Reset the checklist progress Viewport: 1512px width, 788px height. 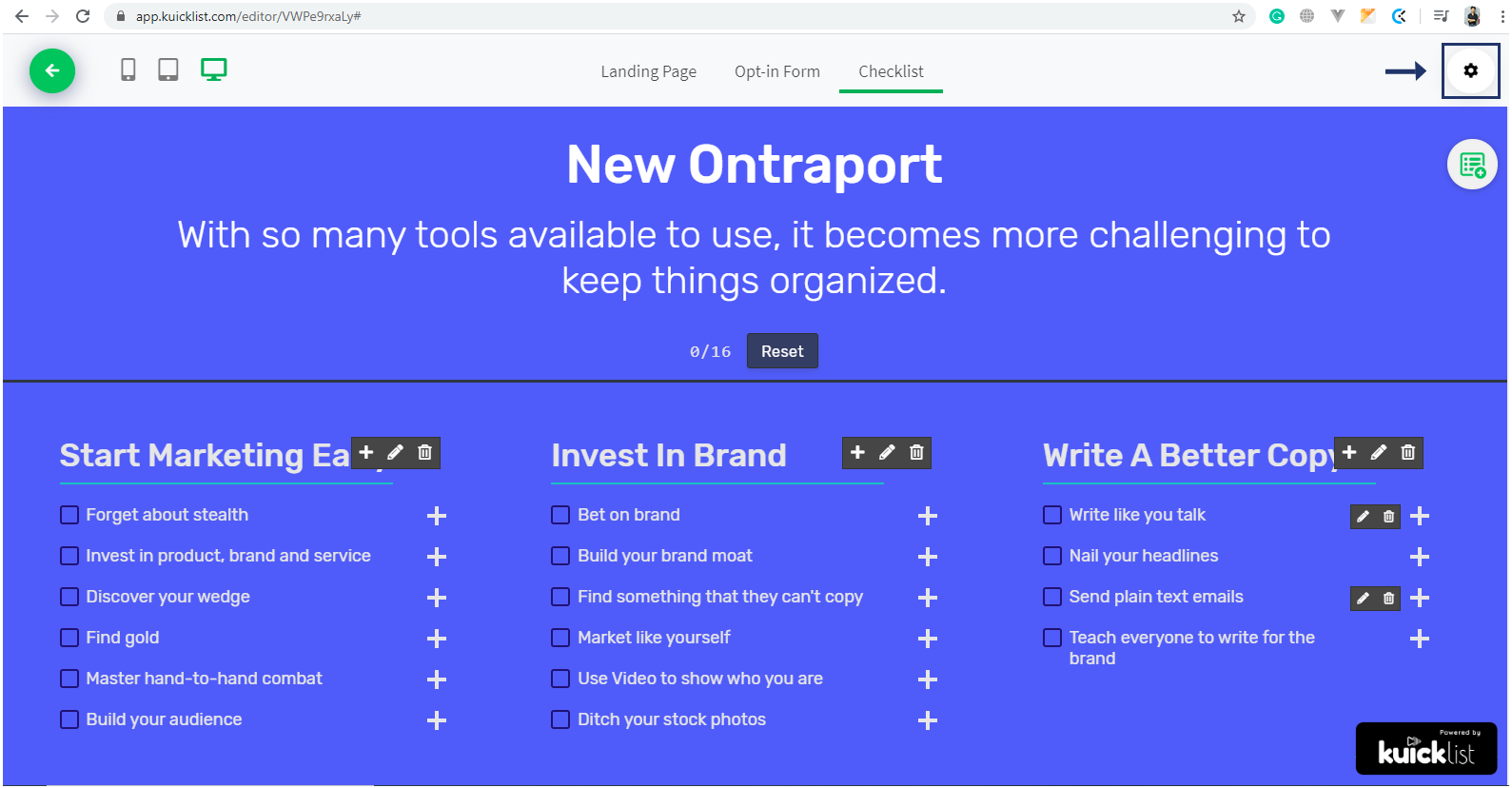tap(782, 351)
